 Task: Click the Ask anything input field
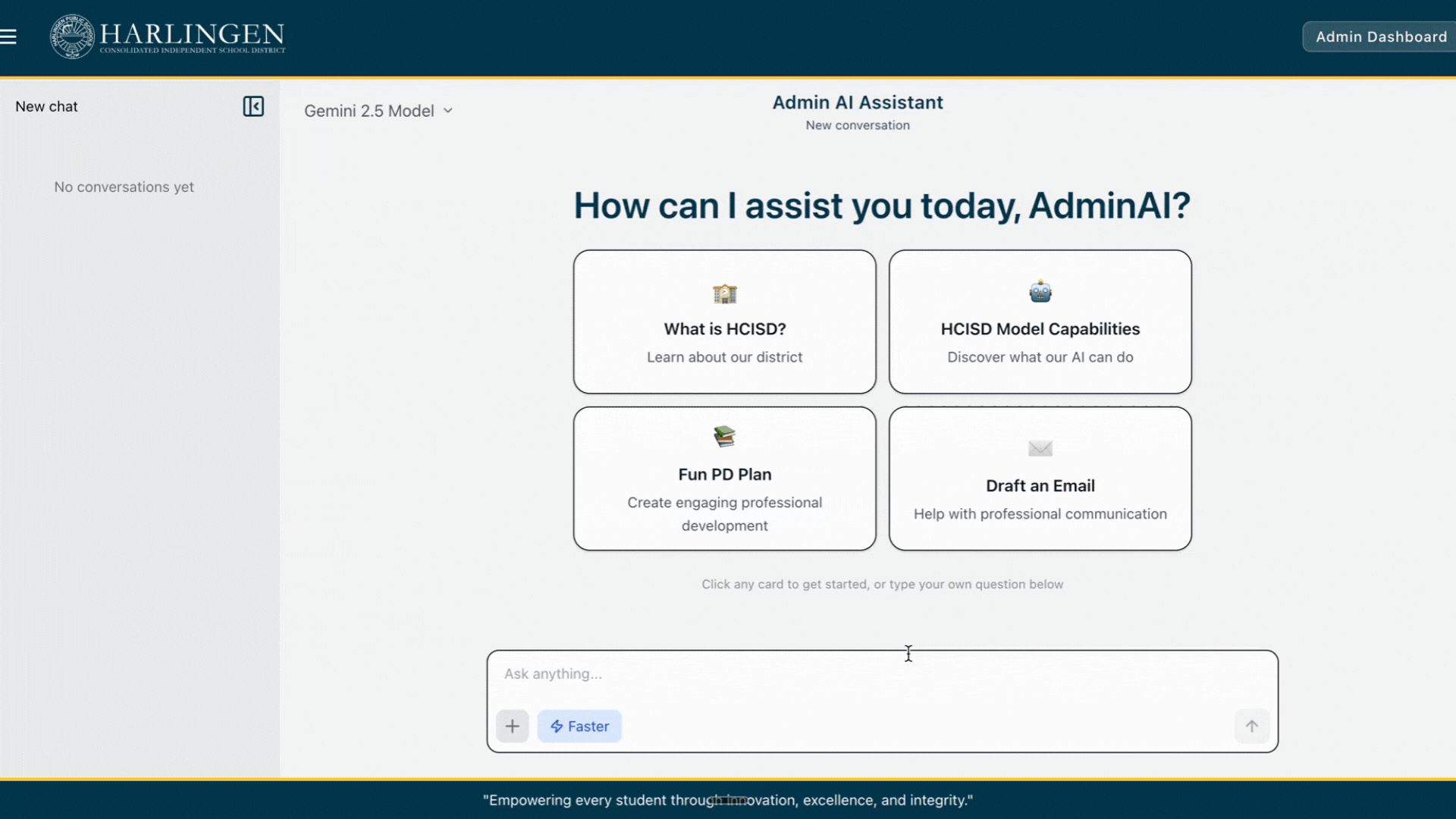834,673
